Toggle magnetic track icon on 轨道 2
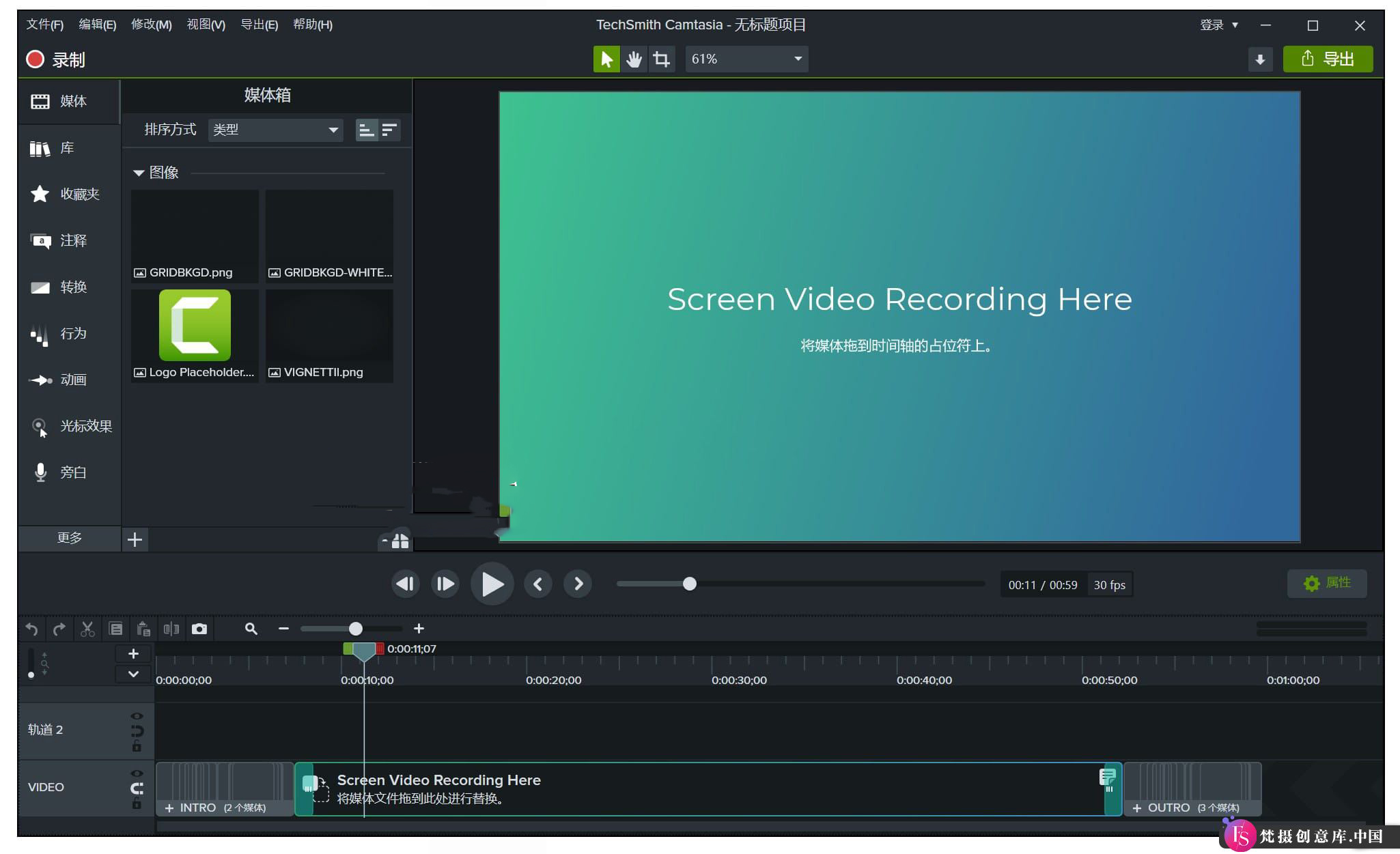Image resolution: width=1400 pixels, height=854 pixels. (x=137, y=731)
